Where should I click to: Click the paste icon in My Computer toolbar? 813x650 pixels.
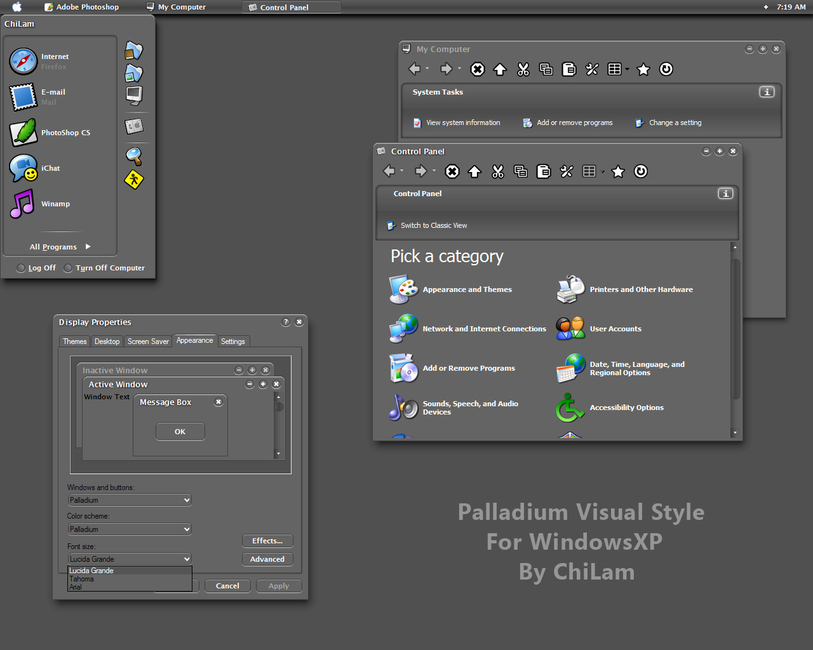(x=569, y=69)
